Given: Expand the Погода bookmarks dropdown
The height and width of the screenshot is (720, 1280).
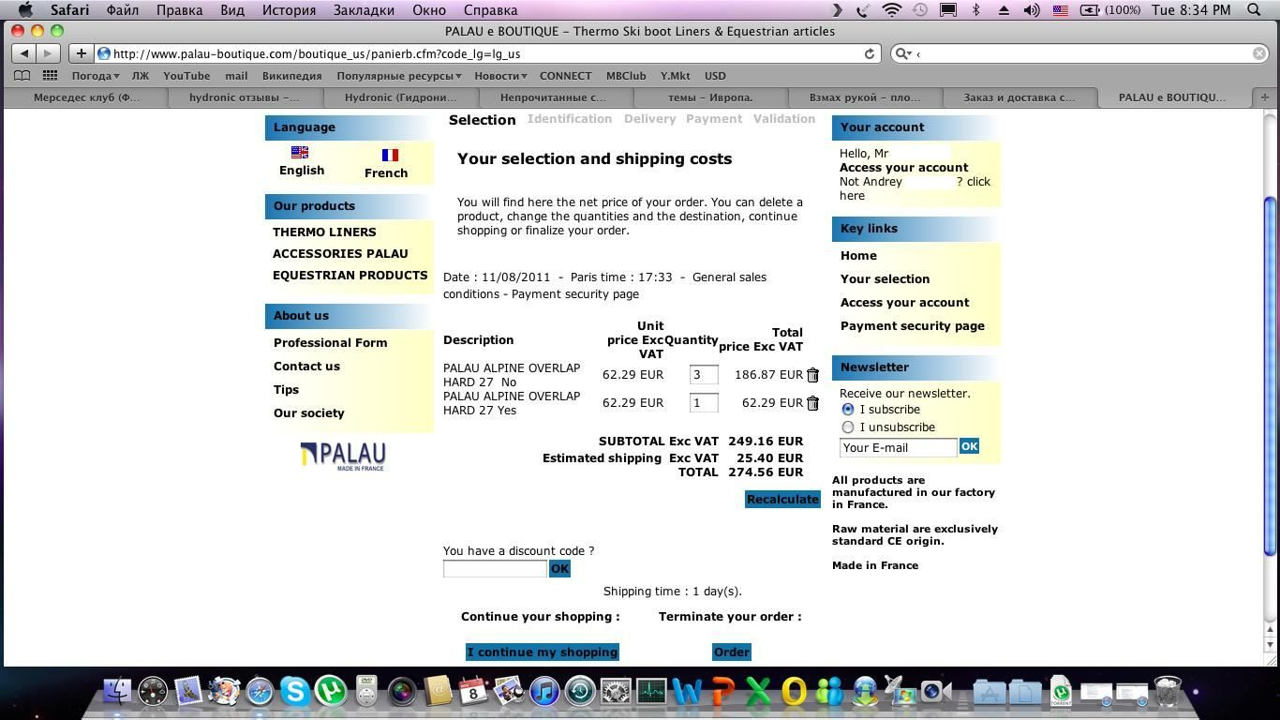Looking at the screenshot, I should (x=95, y=76).
